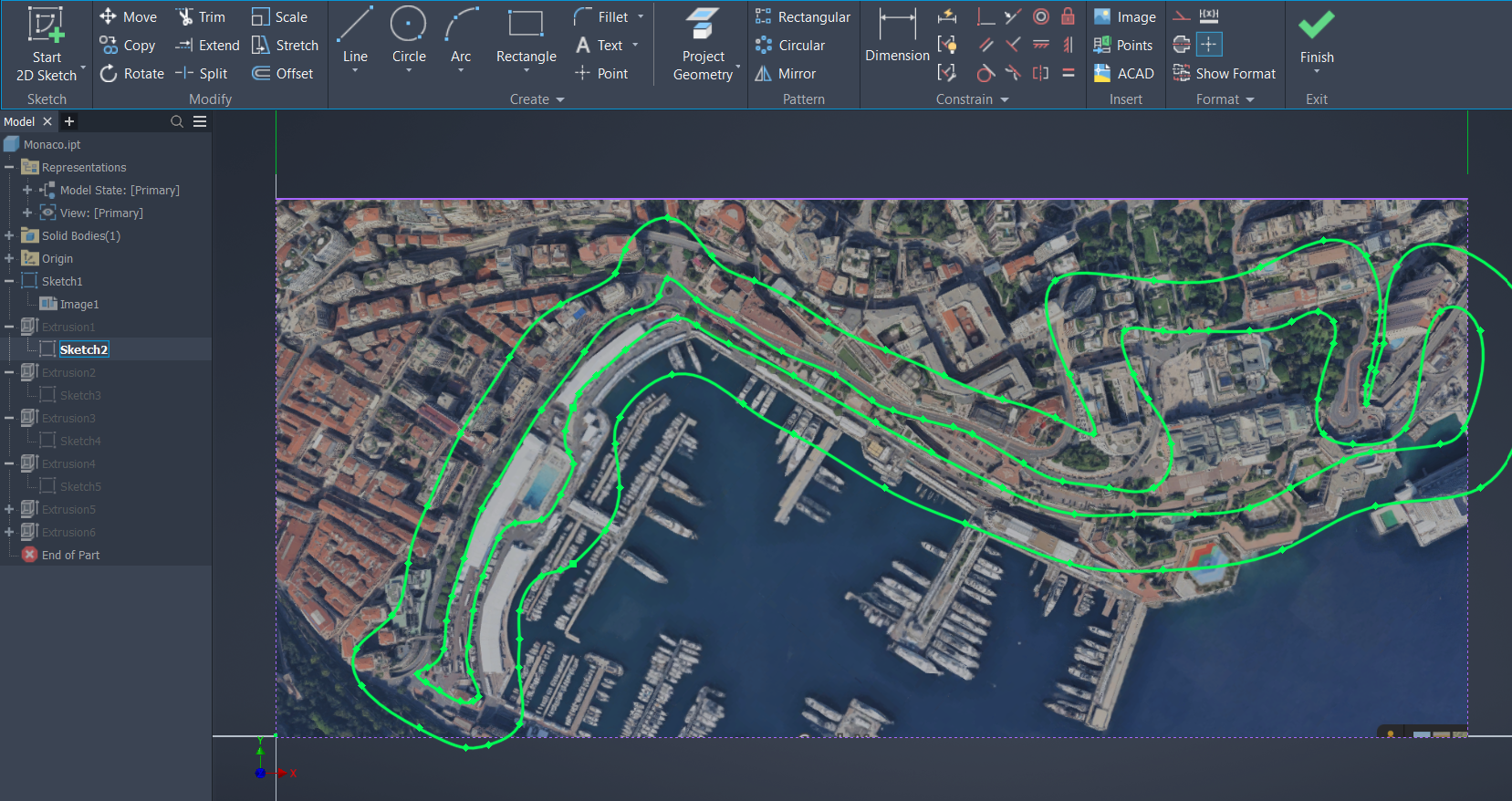Viewport: 1512px width, 801px height.
Task: Collapse the Representations node
Action: click(x=9, y=167)
